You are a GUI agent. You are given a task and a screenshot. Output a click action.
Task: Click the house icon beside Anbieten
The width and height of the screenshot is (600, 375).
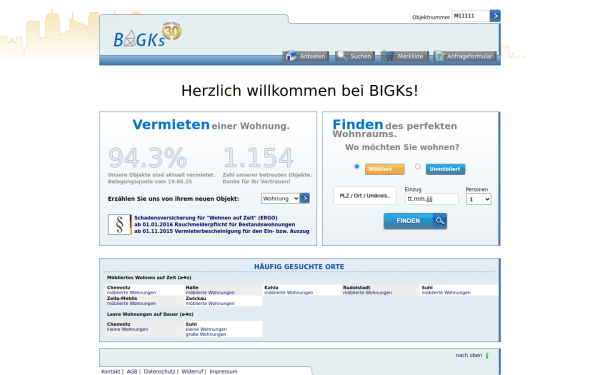pyautogui.click(x=291, y=56)
